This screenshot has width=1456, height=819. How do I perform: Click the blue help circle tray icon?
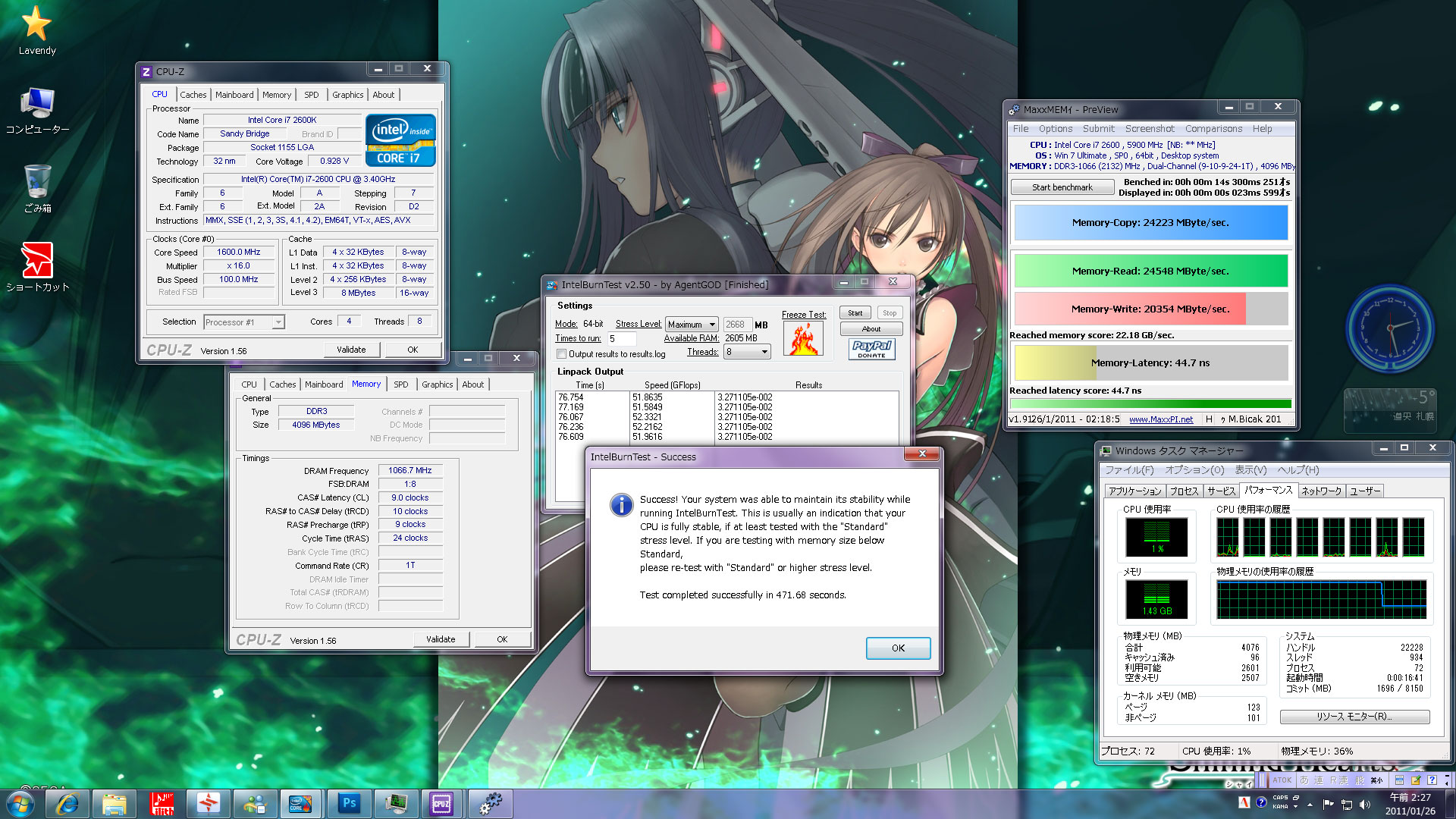tap(1261, 803)
